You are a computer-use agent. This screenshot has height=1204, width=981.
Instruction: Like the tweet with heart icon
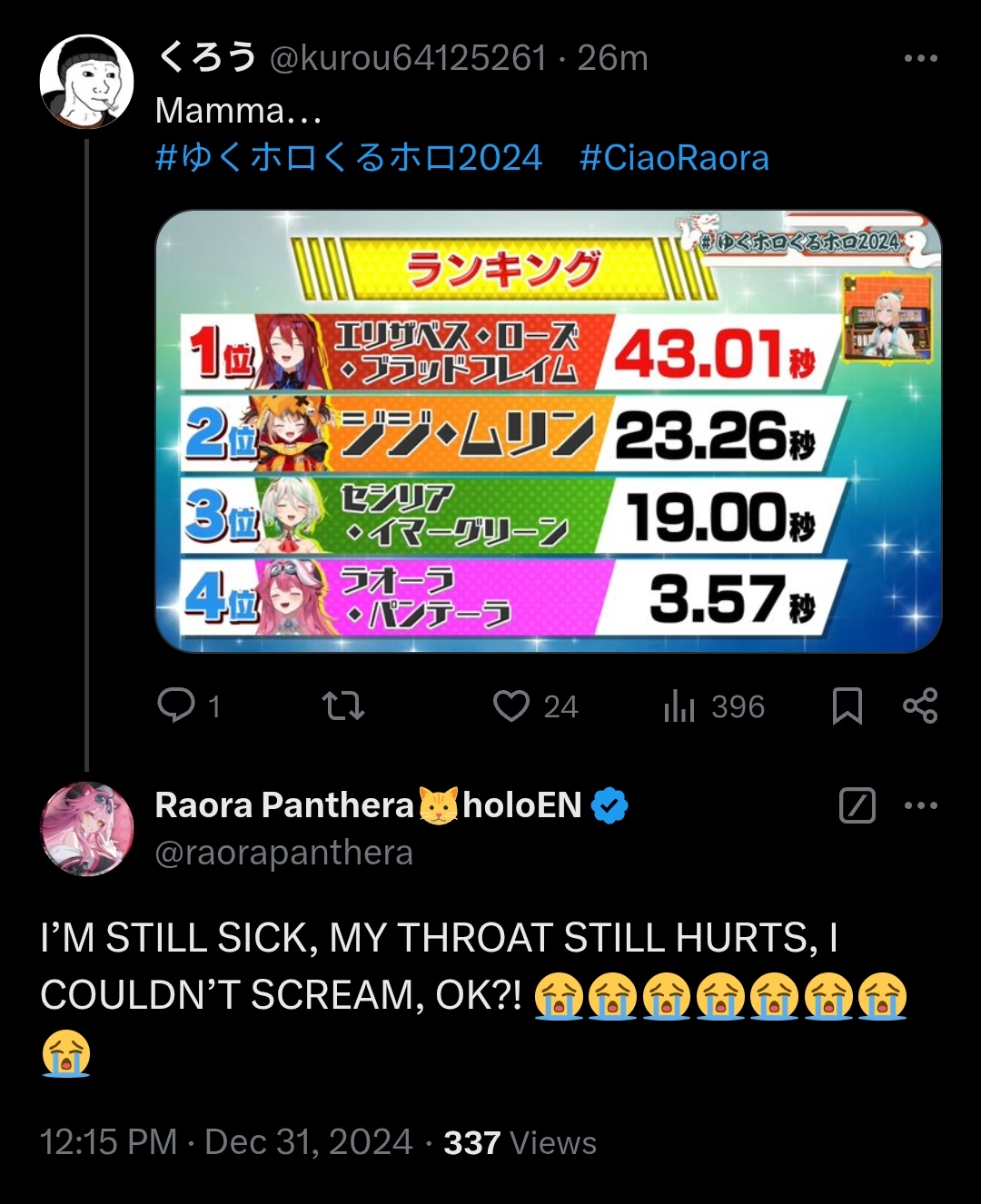tap(511, 706)
